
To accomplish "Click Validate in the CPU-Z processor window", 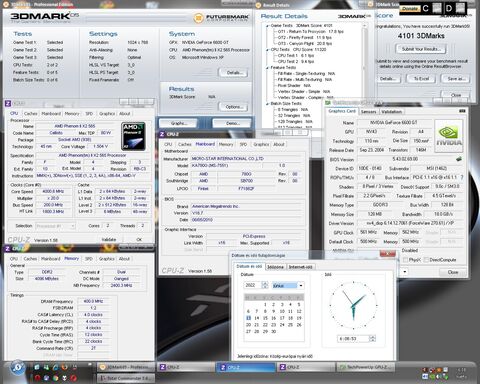I will coord(109,240).
